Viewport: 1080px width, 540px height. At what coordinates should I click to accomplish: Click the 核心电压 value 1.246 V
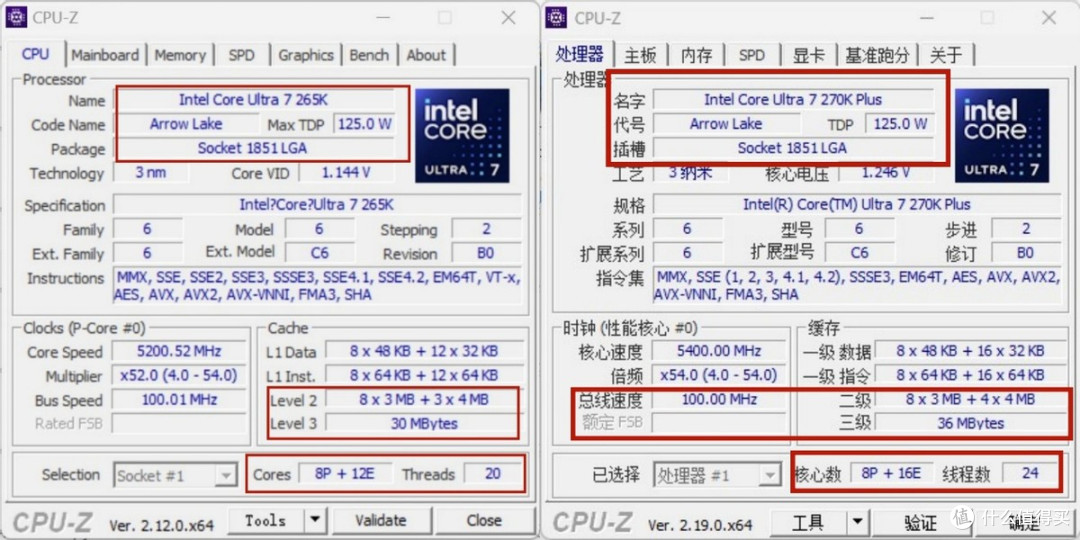click(x=886, y=172)
